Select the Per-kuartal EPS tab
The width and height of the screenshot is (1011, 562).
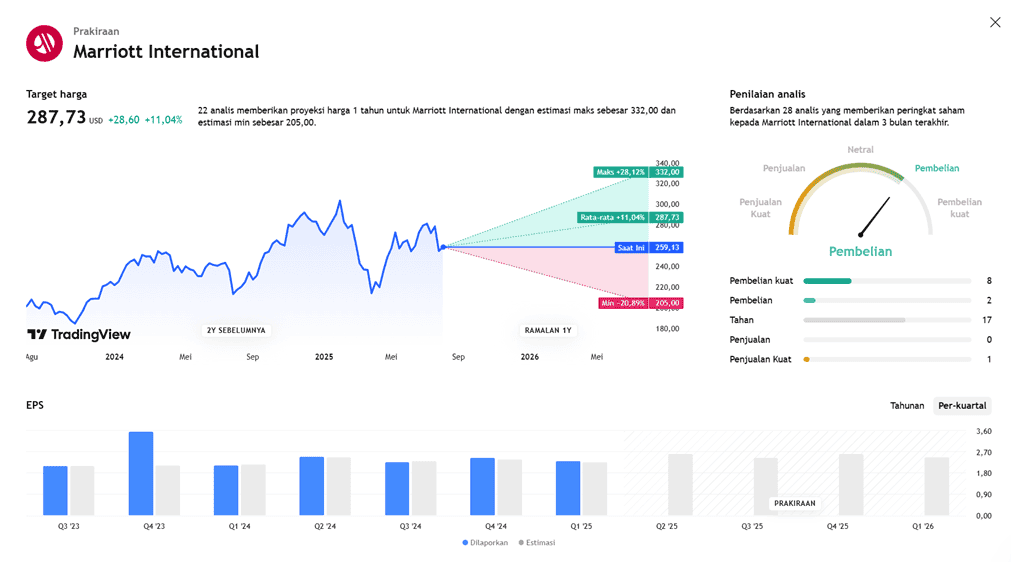pos(962,406)
